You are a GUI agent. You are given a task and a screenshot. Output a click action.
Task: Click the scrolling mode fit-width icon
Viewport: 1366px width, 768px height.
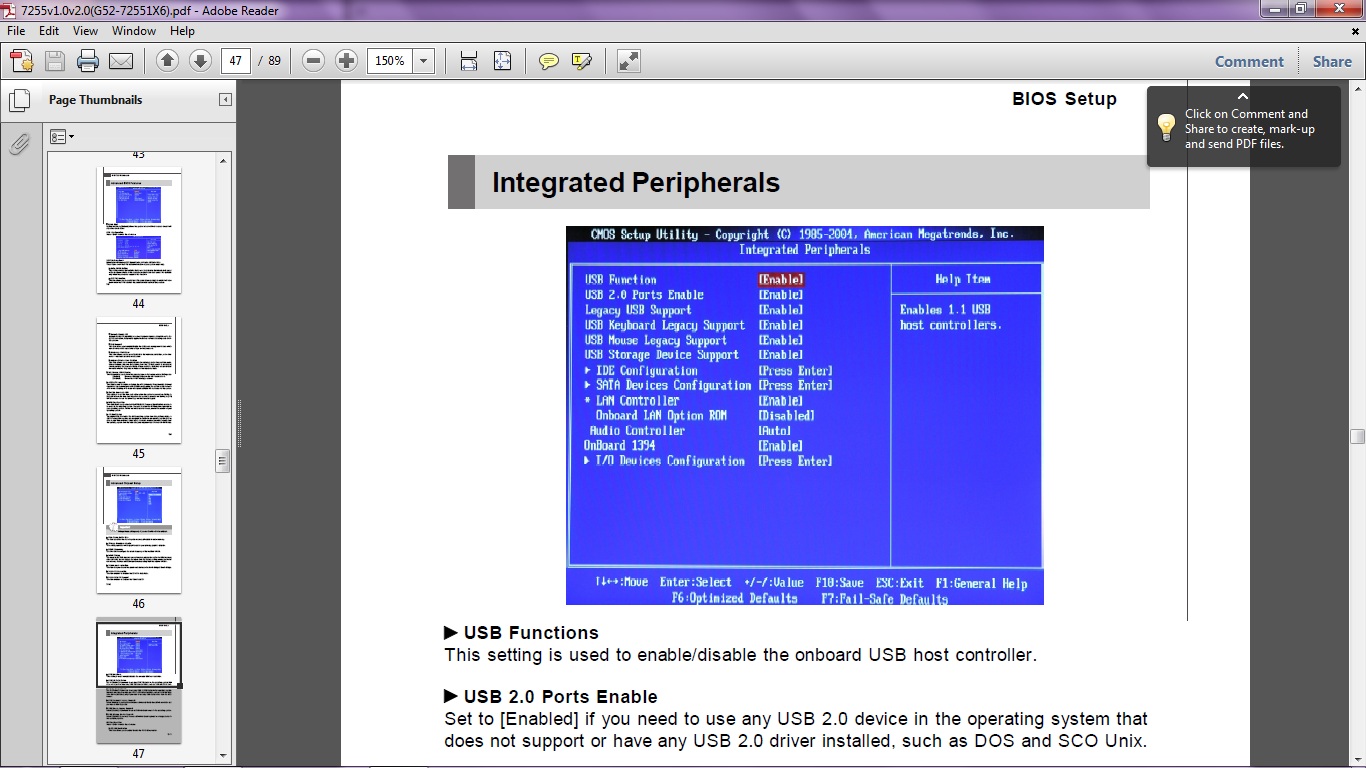(469, 61)
